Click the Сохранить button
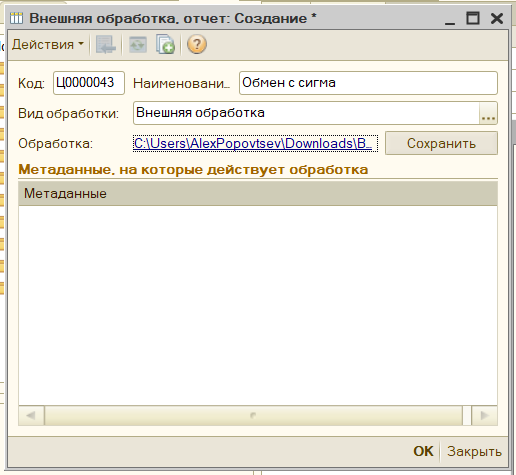This screenshot has width=516, height=475. (x=441, y=143)
